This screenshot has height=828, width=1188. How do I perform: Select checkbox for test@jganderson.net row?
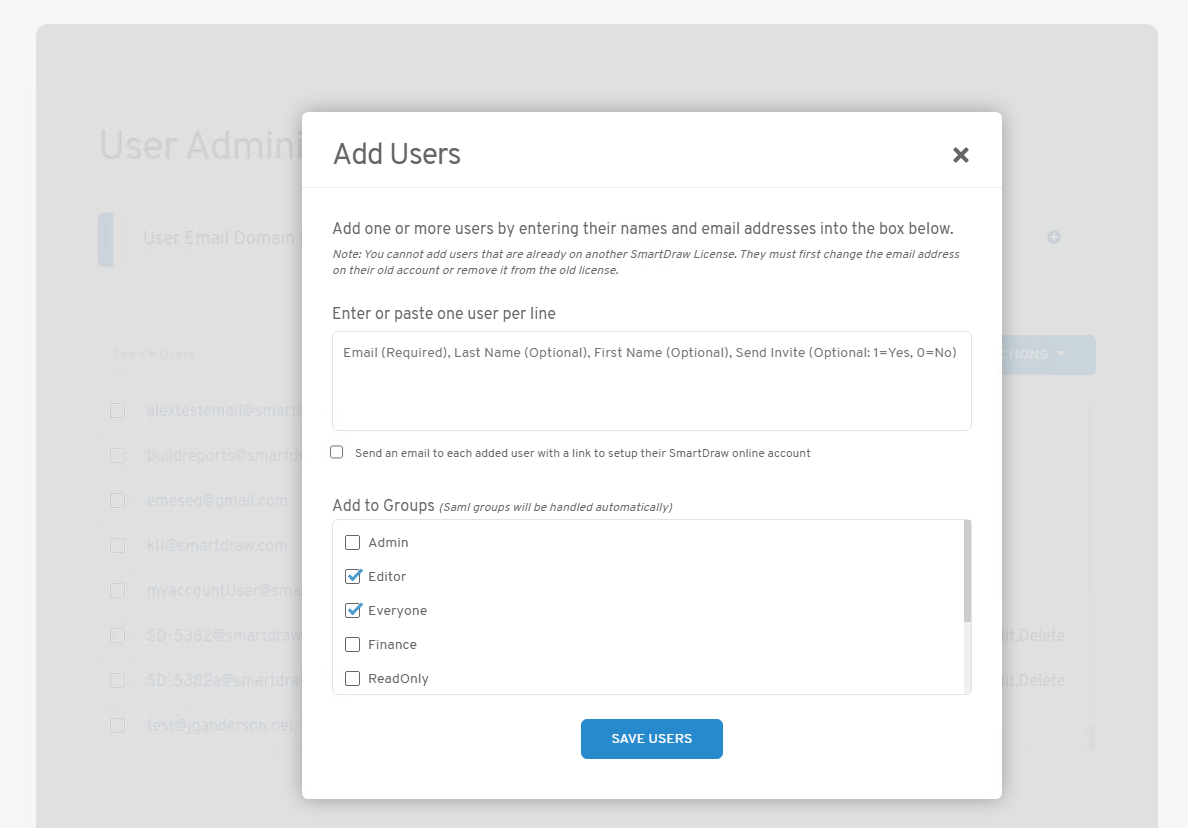click(118, 725)
